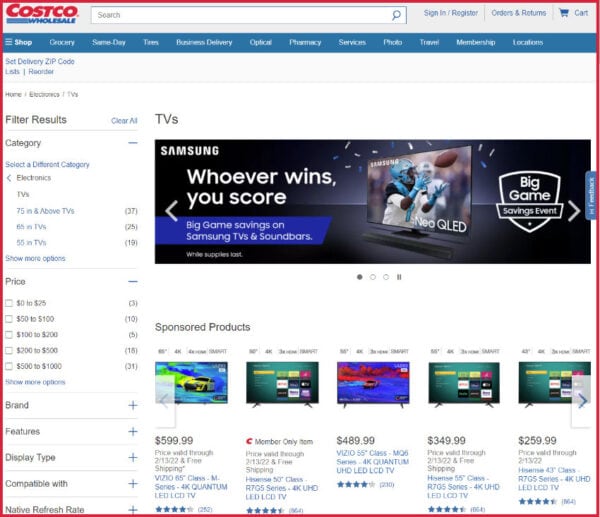
Task: Pause the banner carousel
Action: click(x=399, y=277)
